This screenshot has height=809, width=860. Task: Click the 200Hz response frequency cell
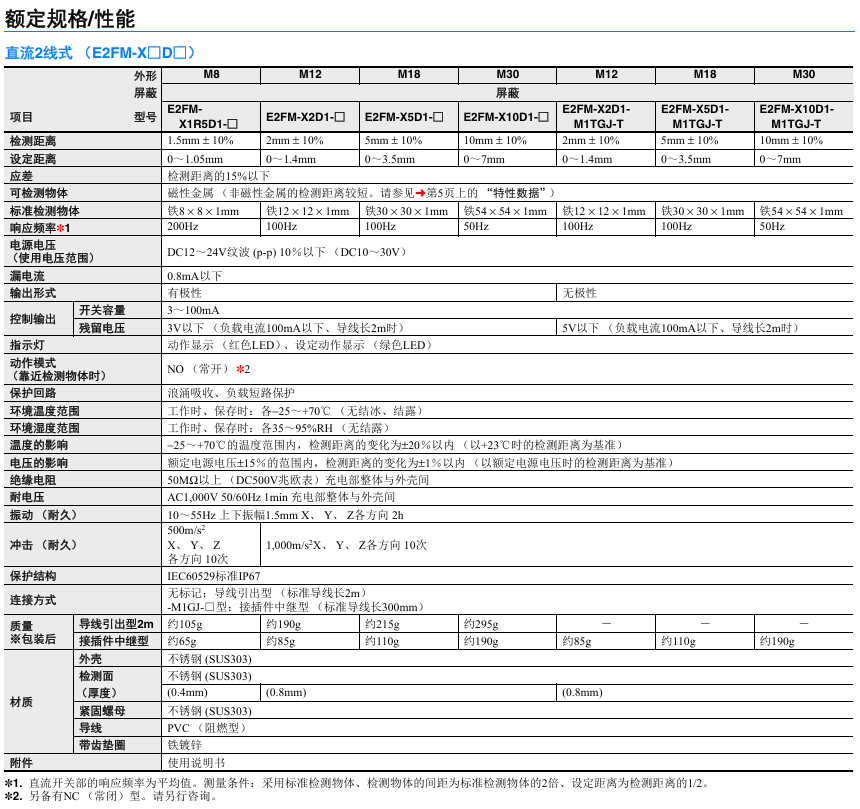pyautogui.click(x=182, y=228)
